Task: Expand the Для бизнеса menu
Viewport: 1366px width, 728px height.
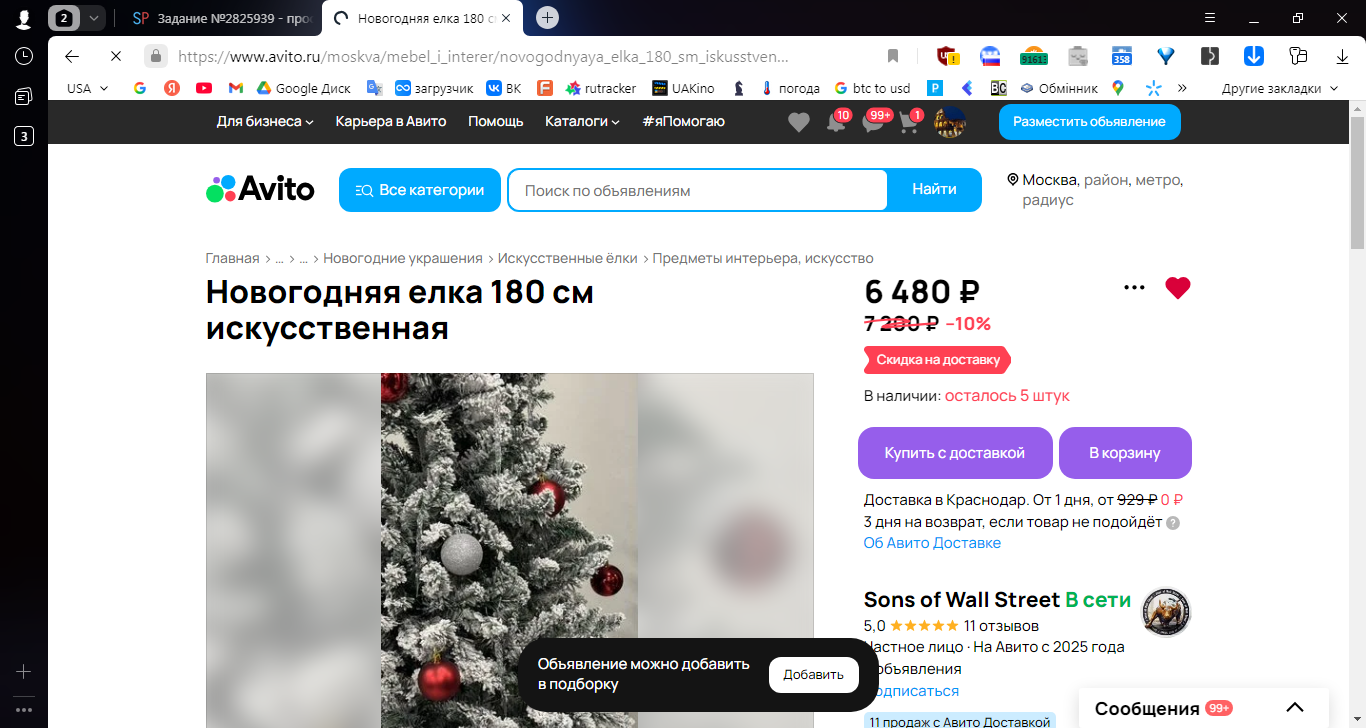Action: 265,121
